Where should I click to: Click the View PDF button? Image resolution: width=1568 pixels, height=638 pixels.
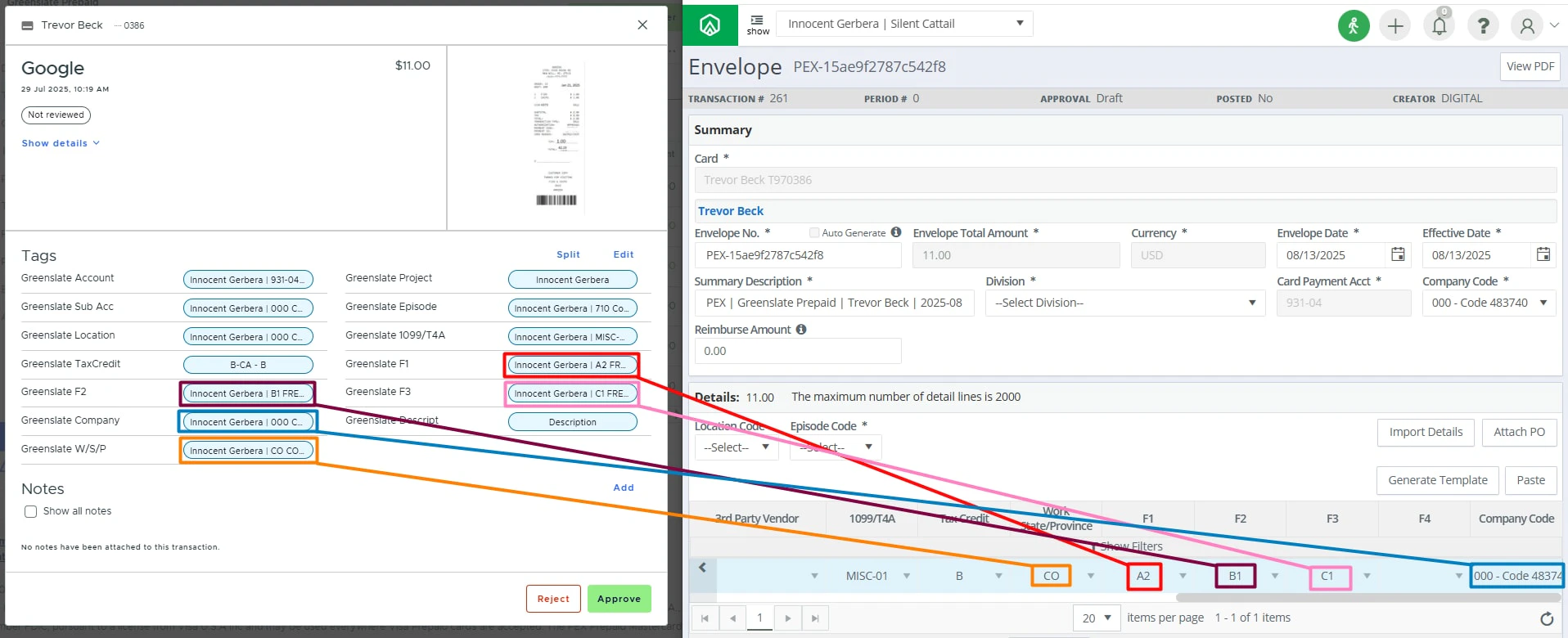pyautogui.click(x=1530, y=66)
